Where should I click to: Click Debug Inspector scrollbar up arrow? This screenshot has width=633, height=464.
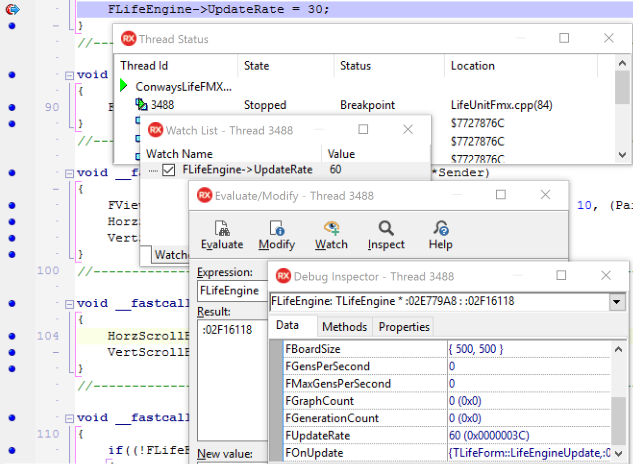(x=618, y=349)
